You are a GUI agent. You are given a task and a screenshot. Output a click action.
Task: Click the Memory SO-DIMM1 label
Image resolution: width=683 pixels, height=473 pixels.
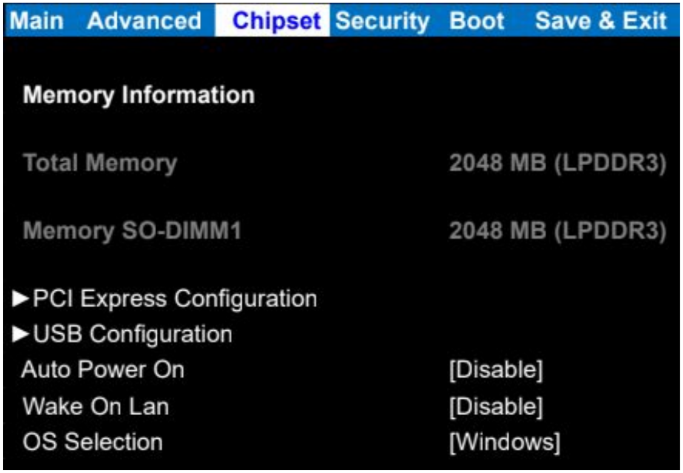pos(132,231)
